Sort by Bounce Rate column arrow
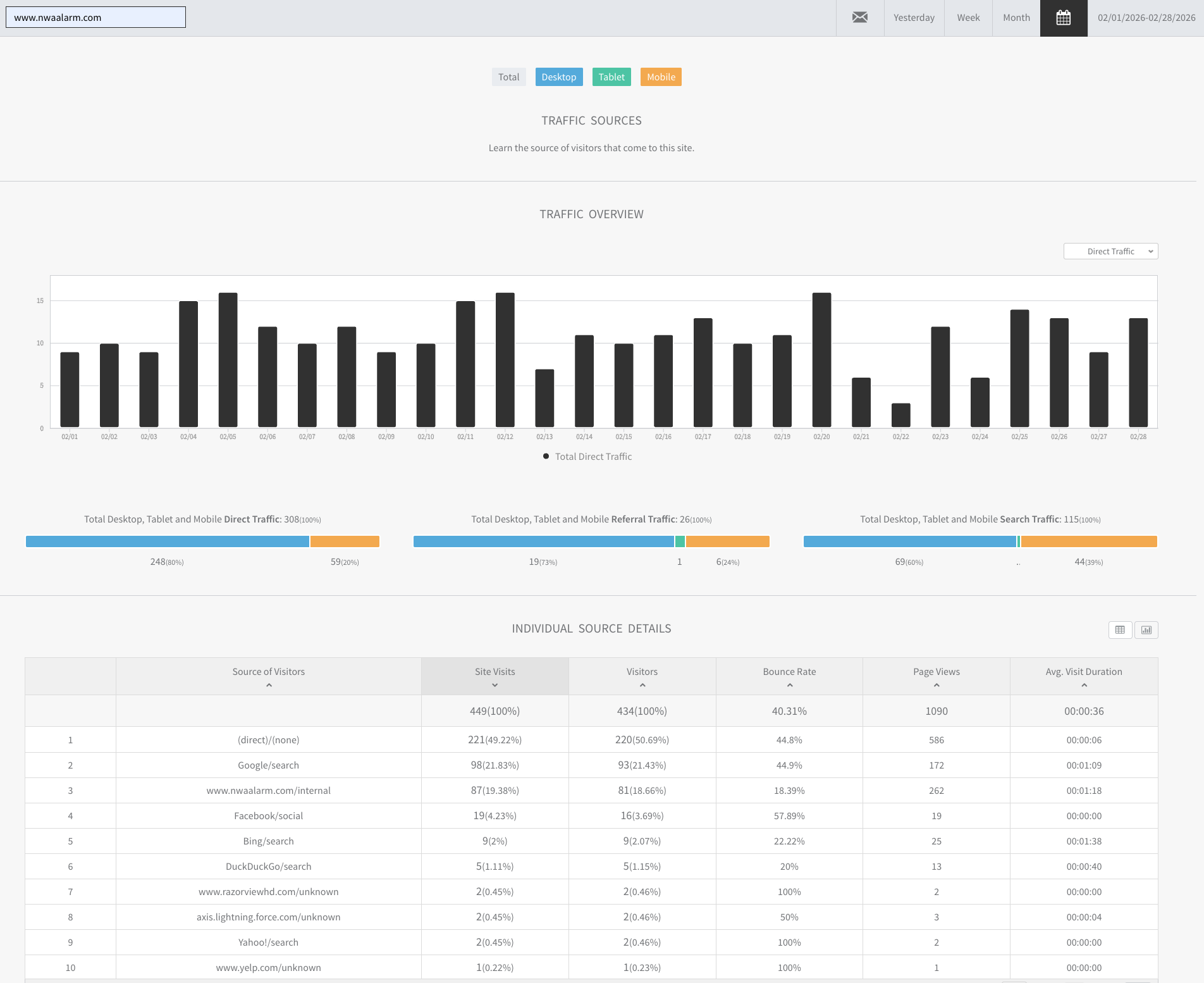The height and width of the screenshot is (983, 1204). pyautogui.click(x=789, y=685)
